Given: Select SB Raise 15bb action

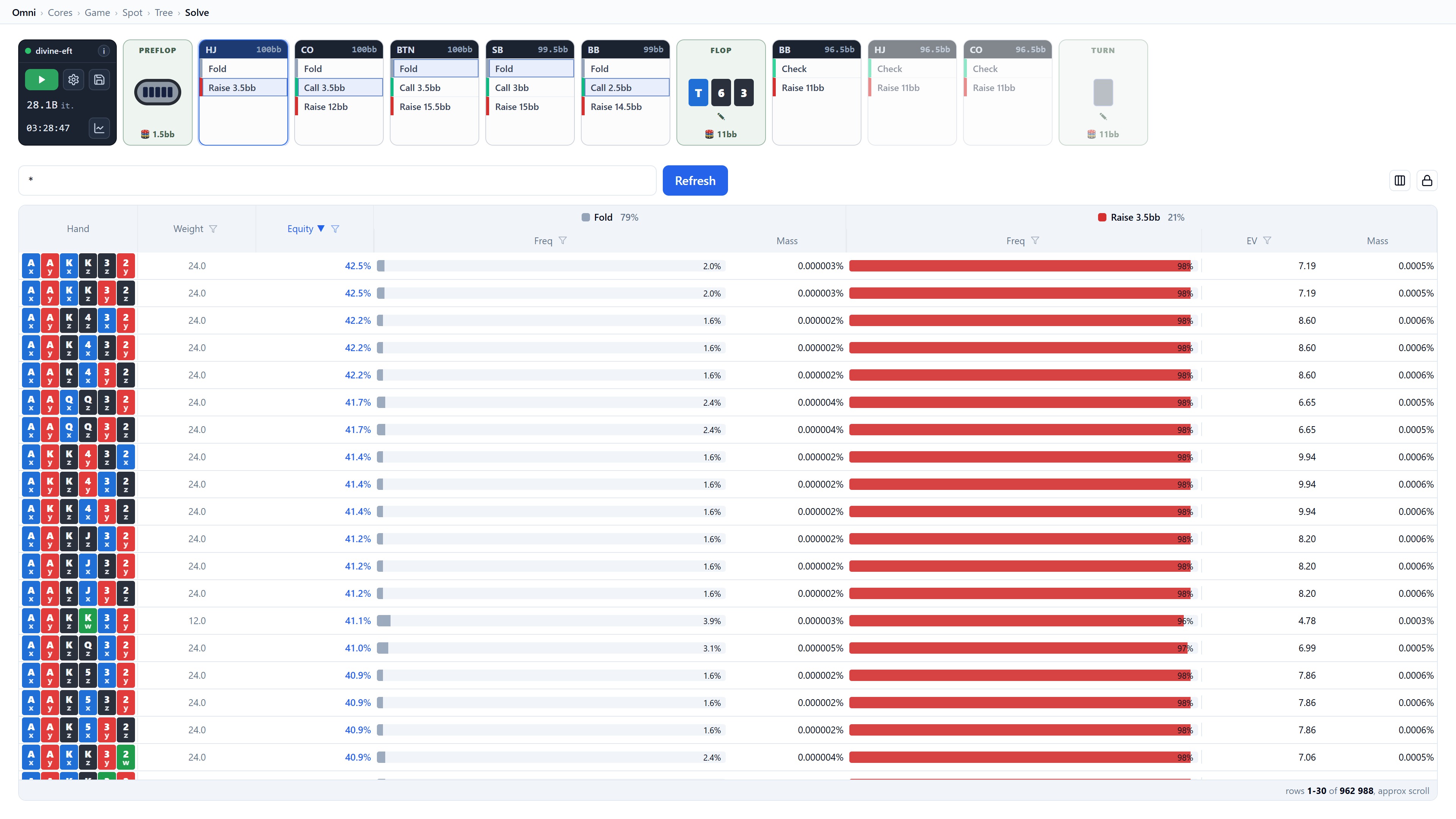Looking at the screenshot, I should tap(530, 107).
